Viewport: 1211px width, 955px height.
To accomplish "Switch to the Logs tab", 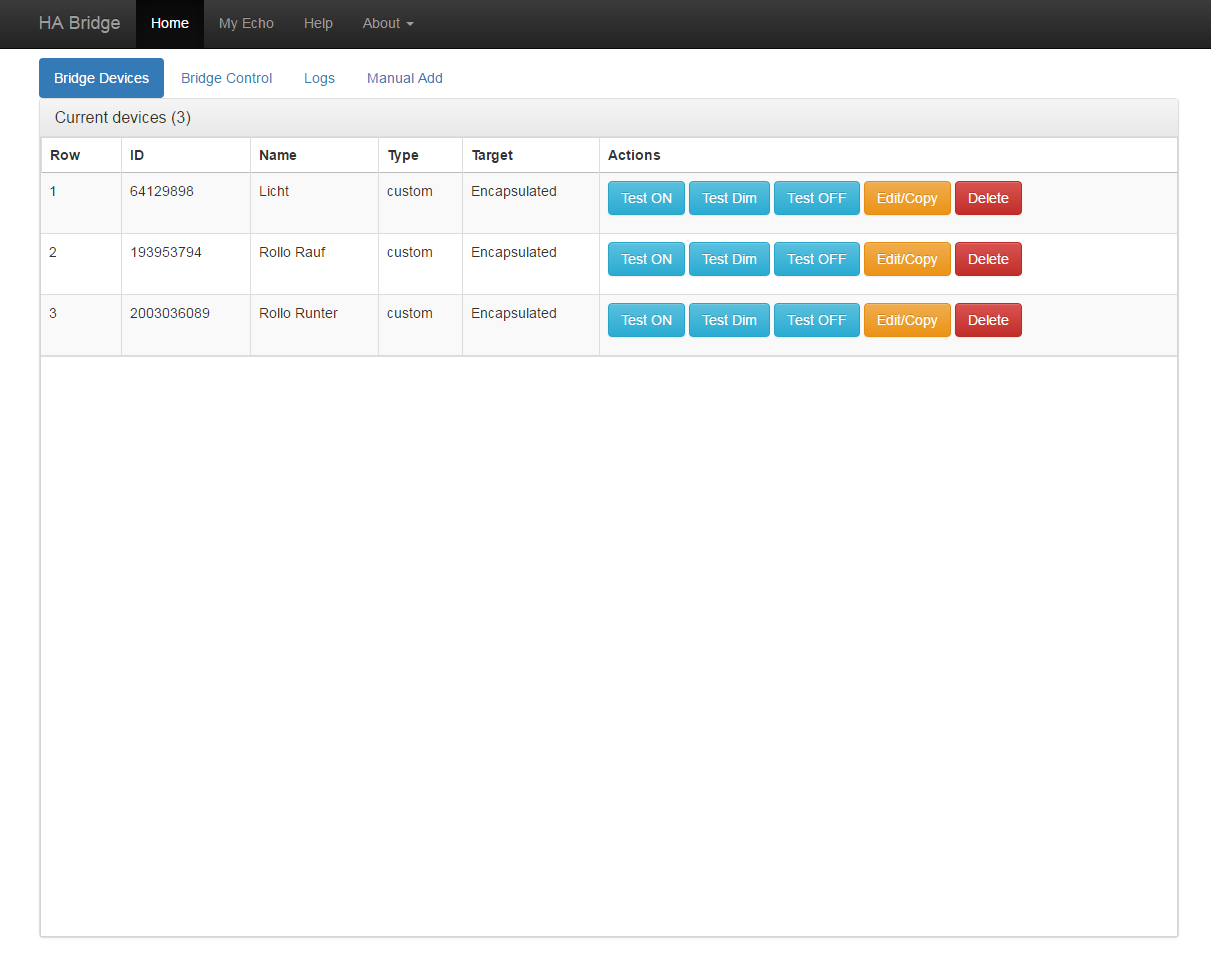I will coord(319,78).
